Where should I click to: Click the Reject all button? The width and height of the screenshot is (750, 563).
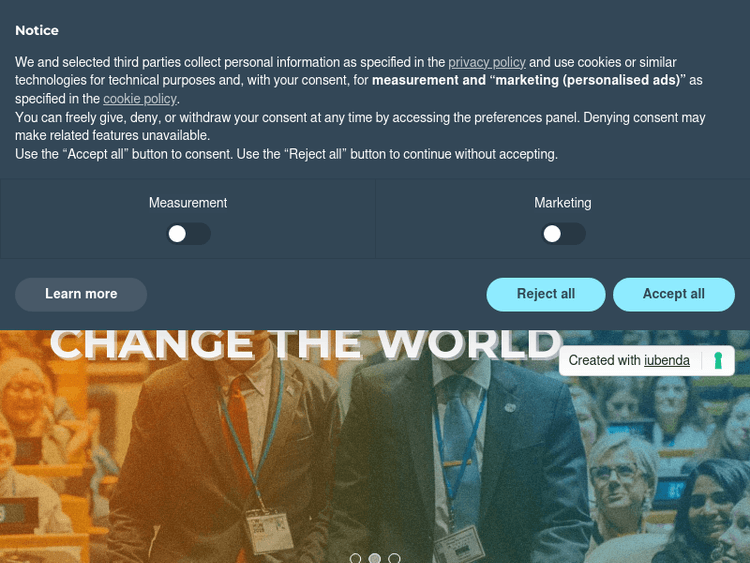point(546,294)
